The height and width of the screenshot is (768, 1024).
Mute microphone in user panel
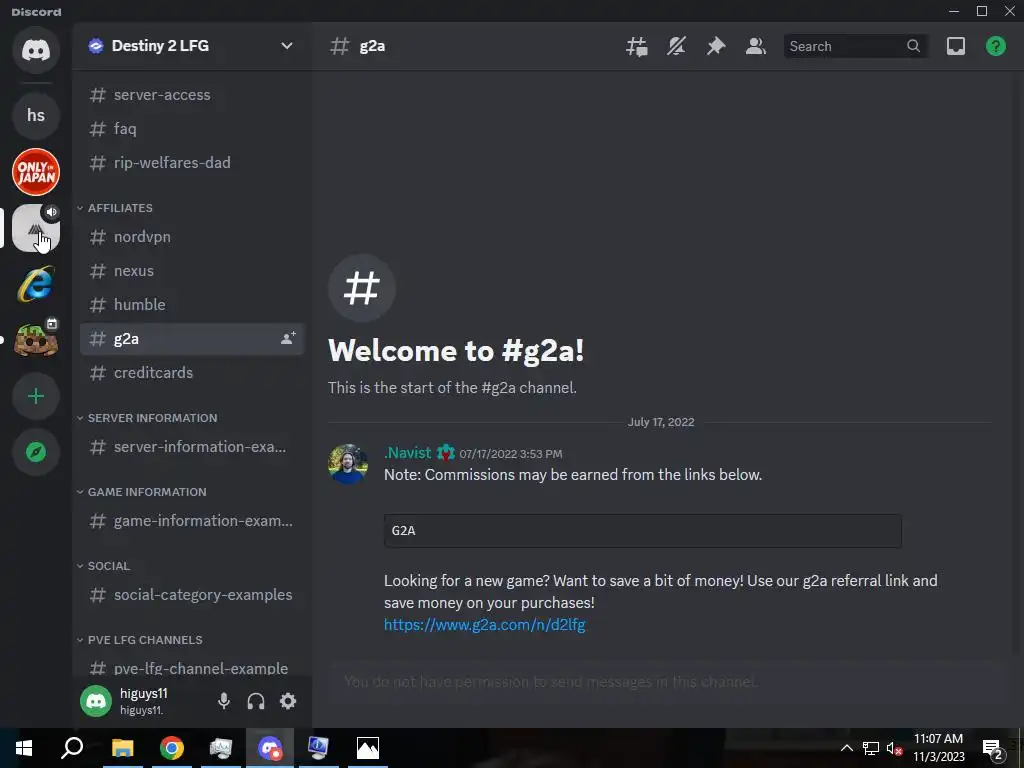point(224,701)
